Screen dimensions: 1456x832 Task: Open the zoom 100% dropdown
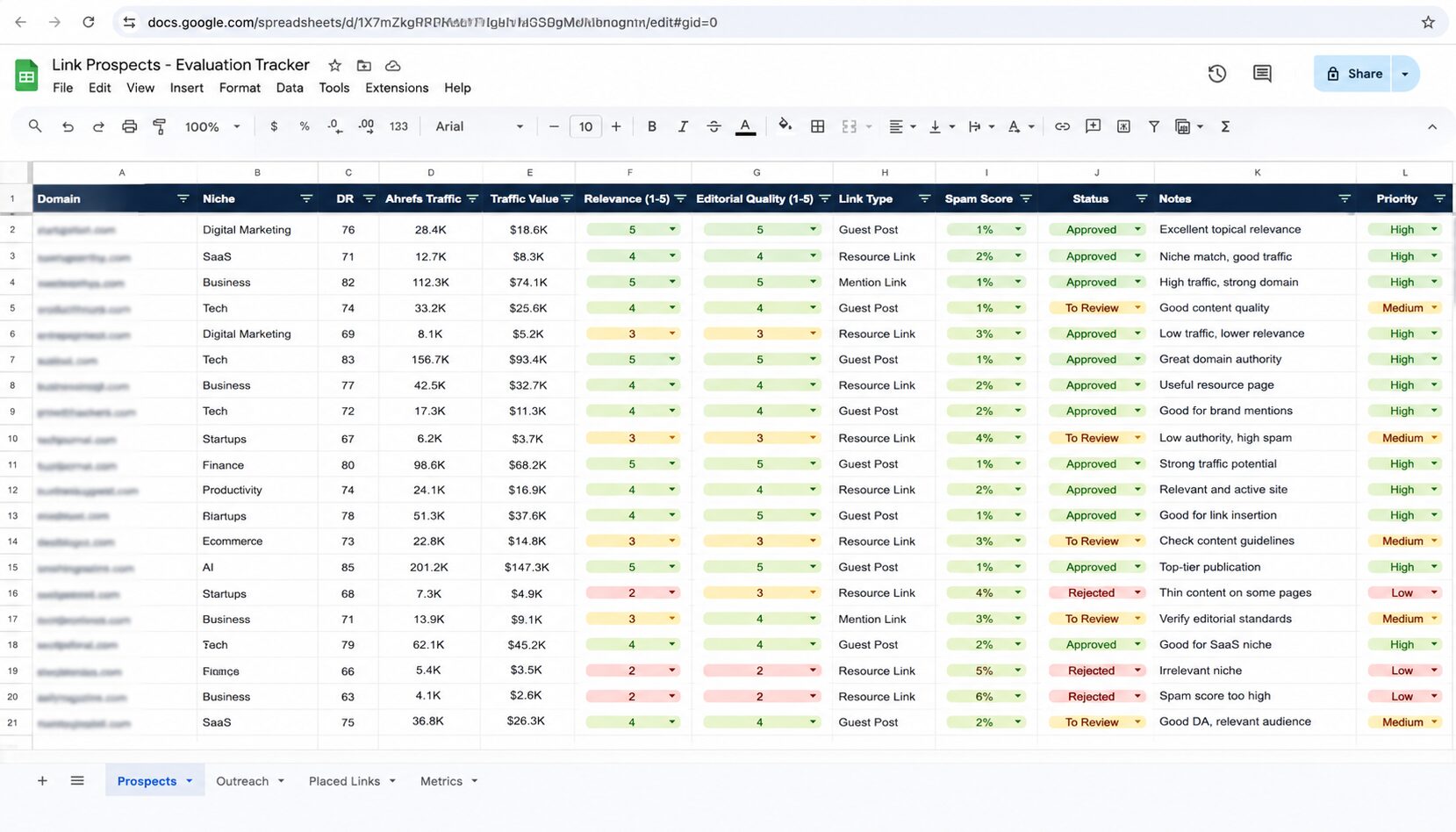pos(212,126)
